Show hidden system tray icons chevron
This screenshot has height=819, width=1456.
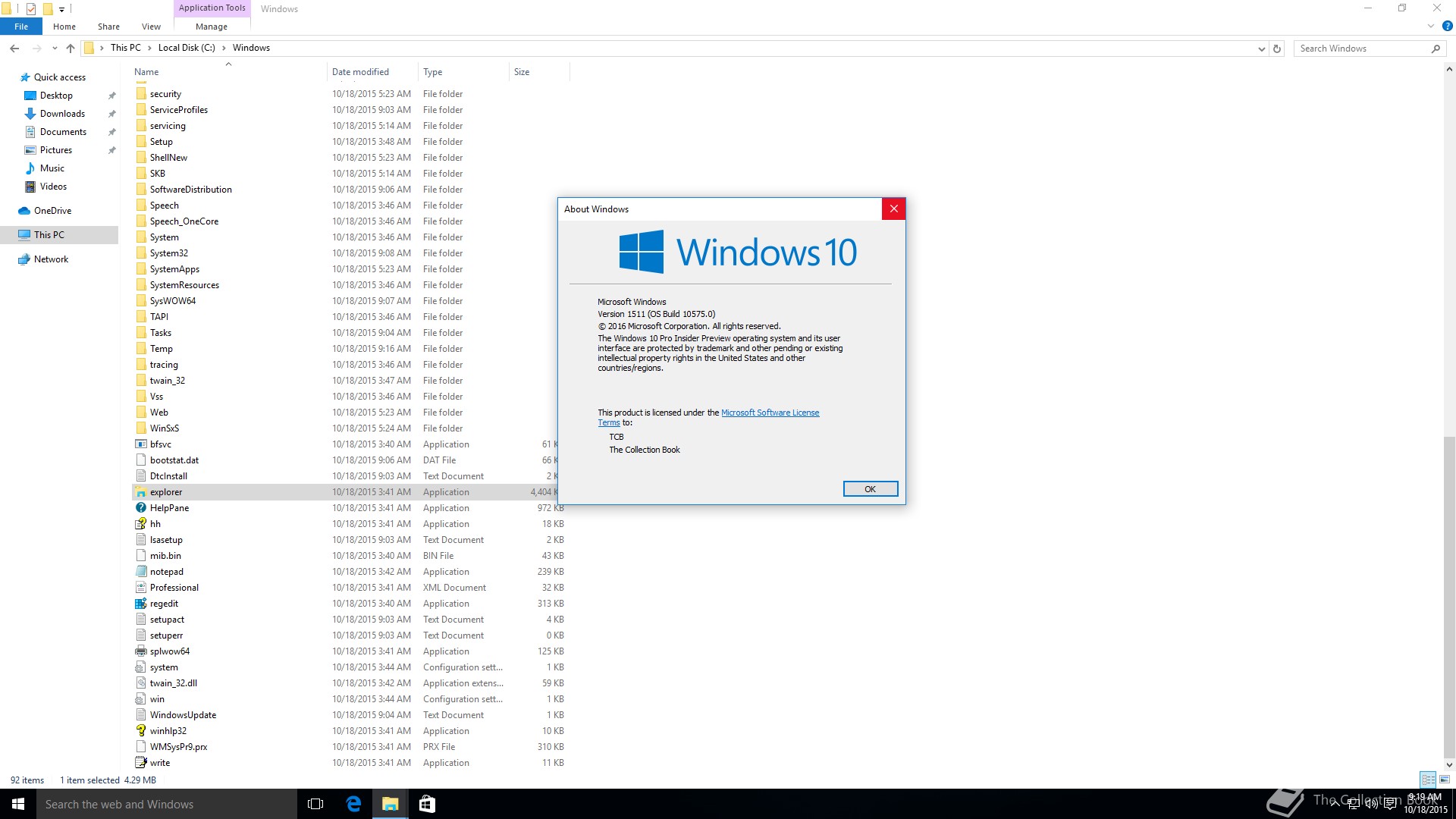(x=1335, y=804)
